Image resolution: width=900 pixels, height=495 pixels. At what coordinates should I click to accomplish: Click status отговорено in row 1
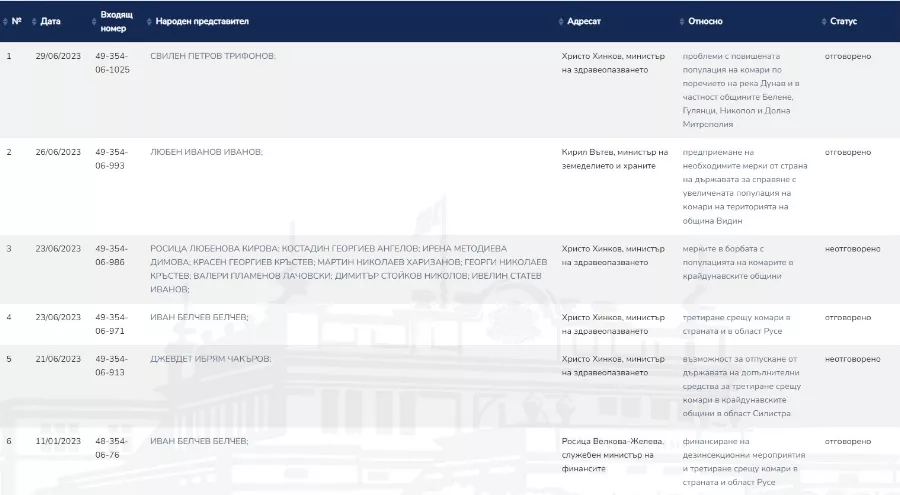coord(848,56)
